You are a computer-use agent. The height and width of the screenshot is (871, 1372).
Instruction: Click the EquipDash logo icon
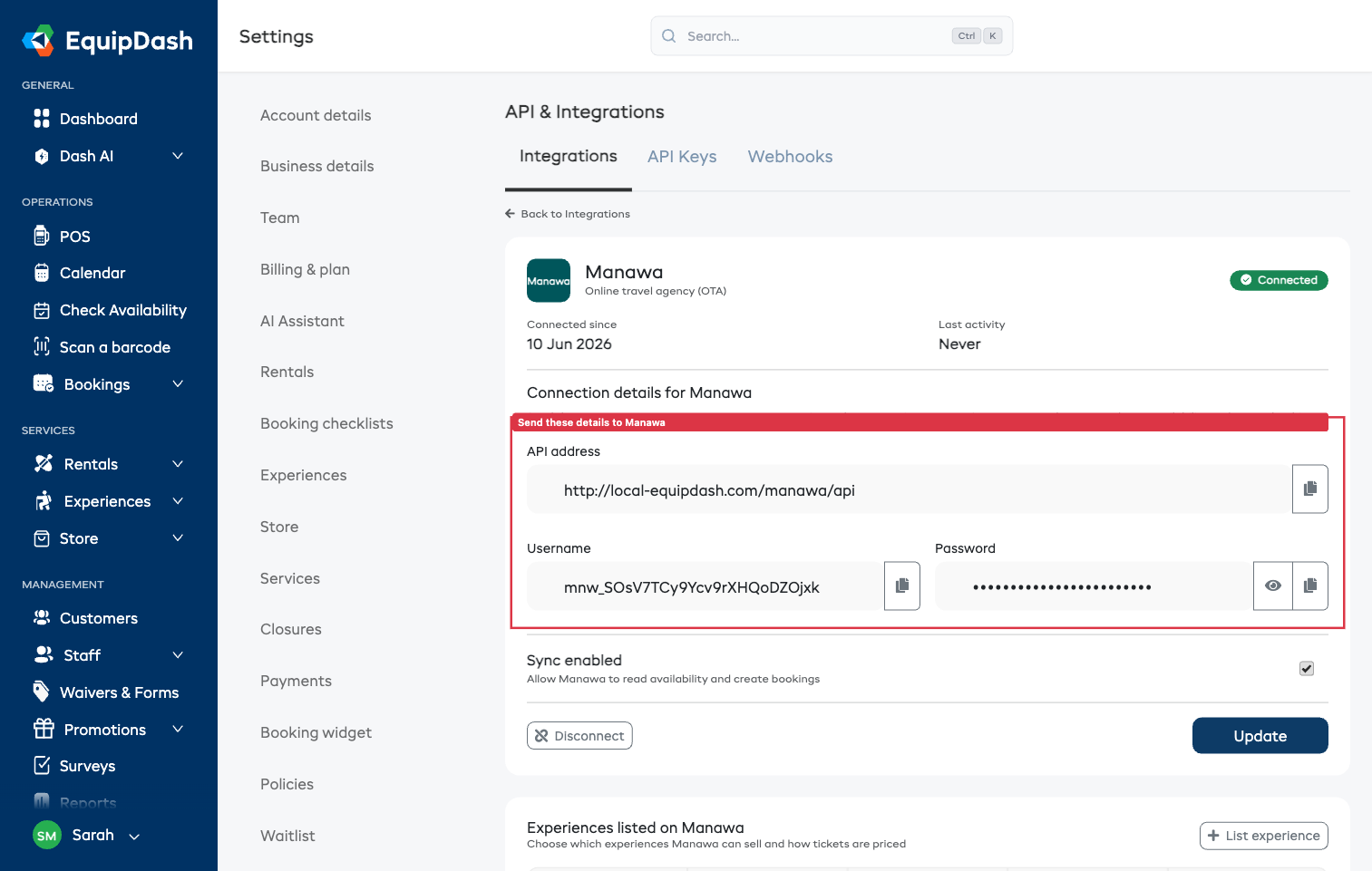39,41
